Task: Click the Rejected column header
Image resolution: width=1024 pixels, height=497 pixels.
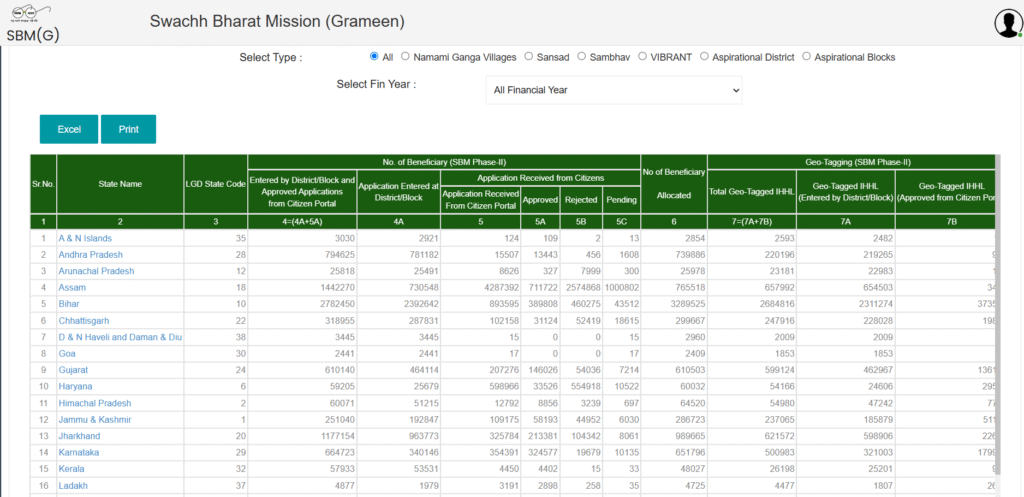Action: 581,199
